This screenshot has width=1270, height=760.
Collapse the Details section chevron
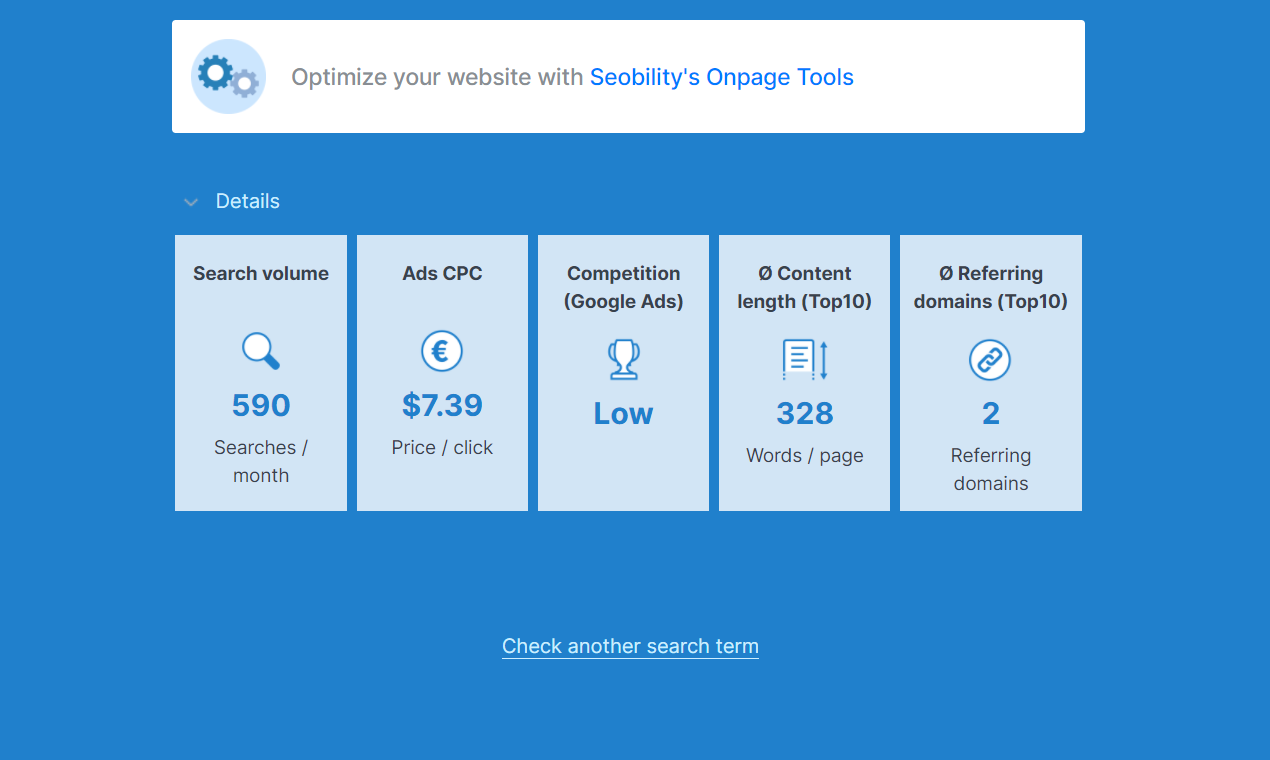(191, 202)
